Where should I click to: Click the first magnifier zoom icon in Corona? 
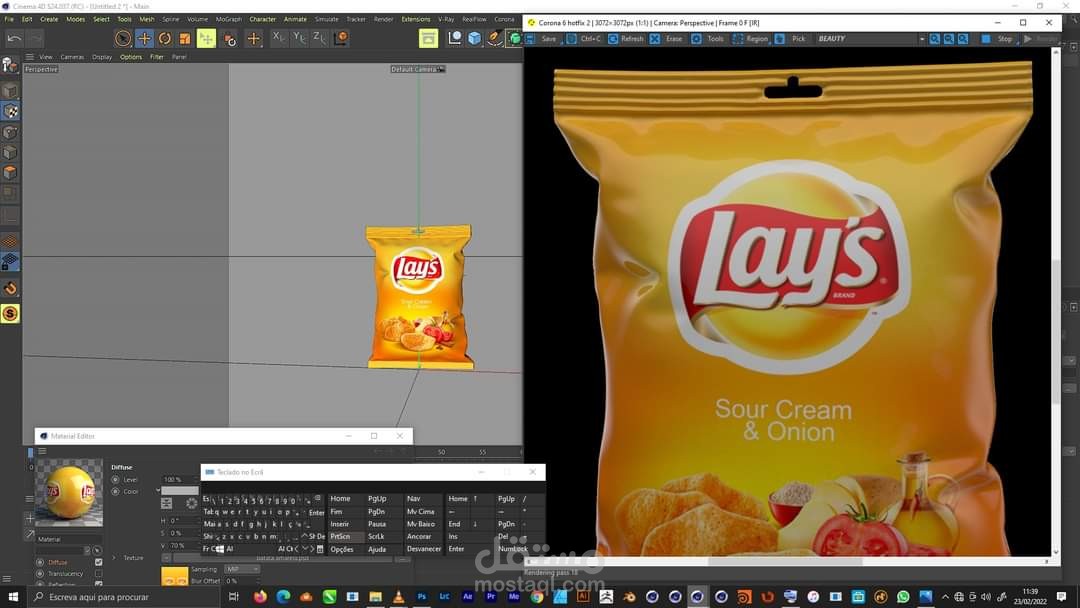point(935,39)
